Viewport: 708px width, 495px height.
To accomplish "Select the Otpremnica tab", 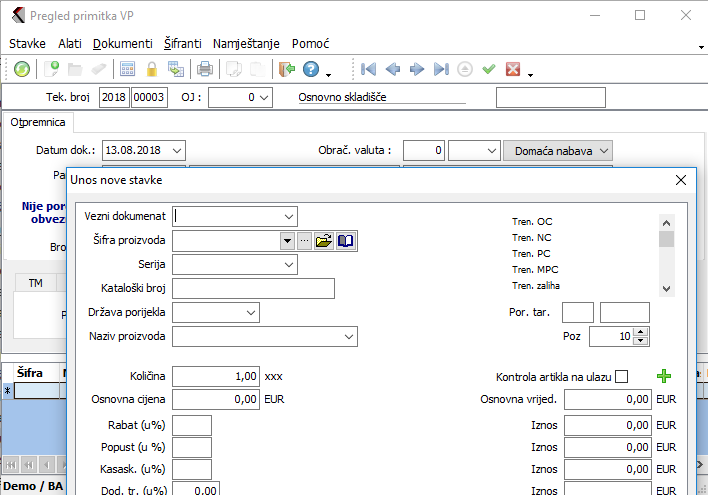I will (37, 122).
